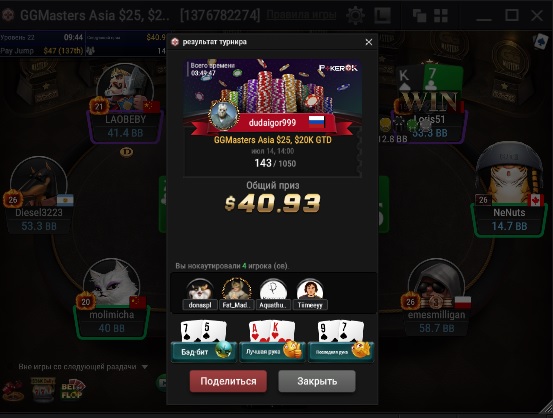Image resolution: width=553 pixels, height=418 pixels.
Task: Open the Правила игры rules link
Action: click(301, 15)
